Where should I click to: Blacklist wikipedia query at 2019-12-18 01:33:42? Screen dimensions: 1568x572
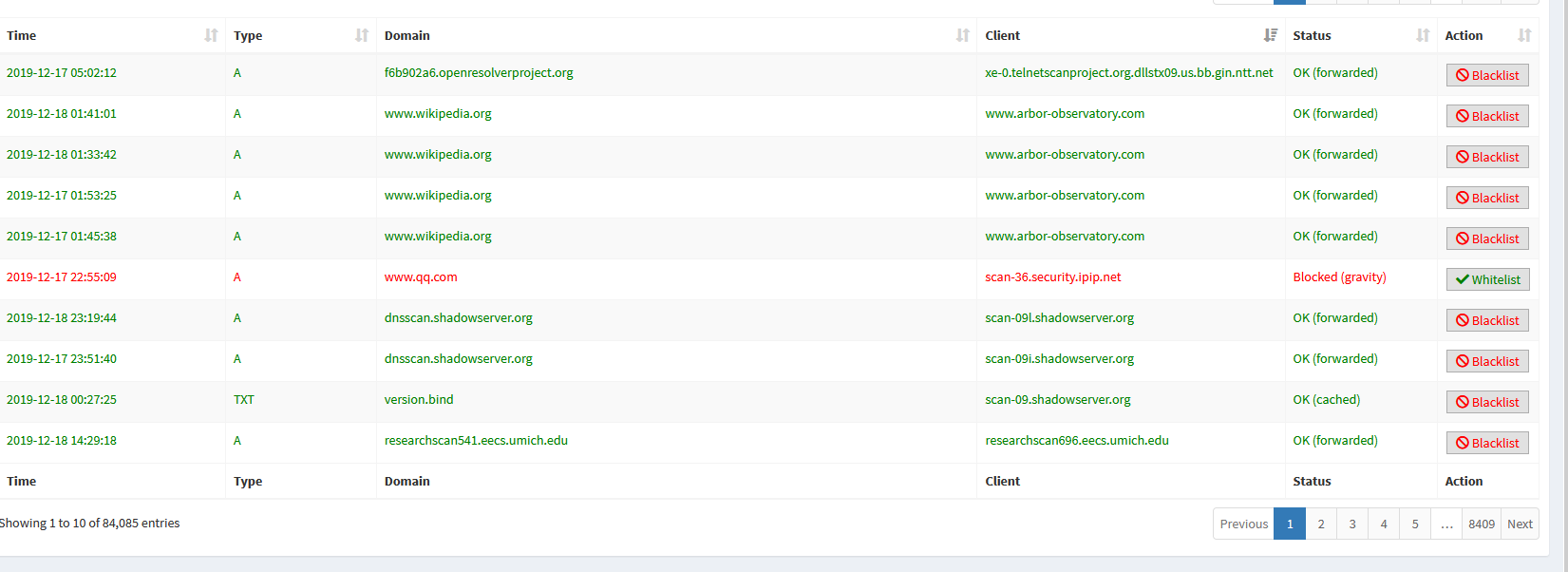coord(1487,157)
